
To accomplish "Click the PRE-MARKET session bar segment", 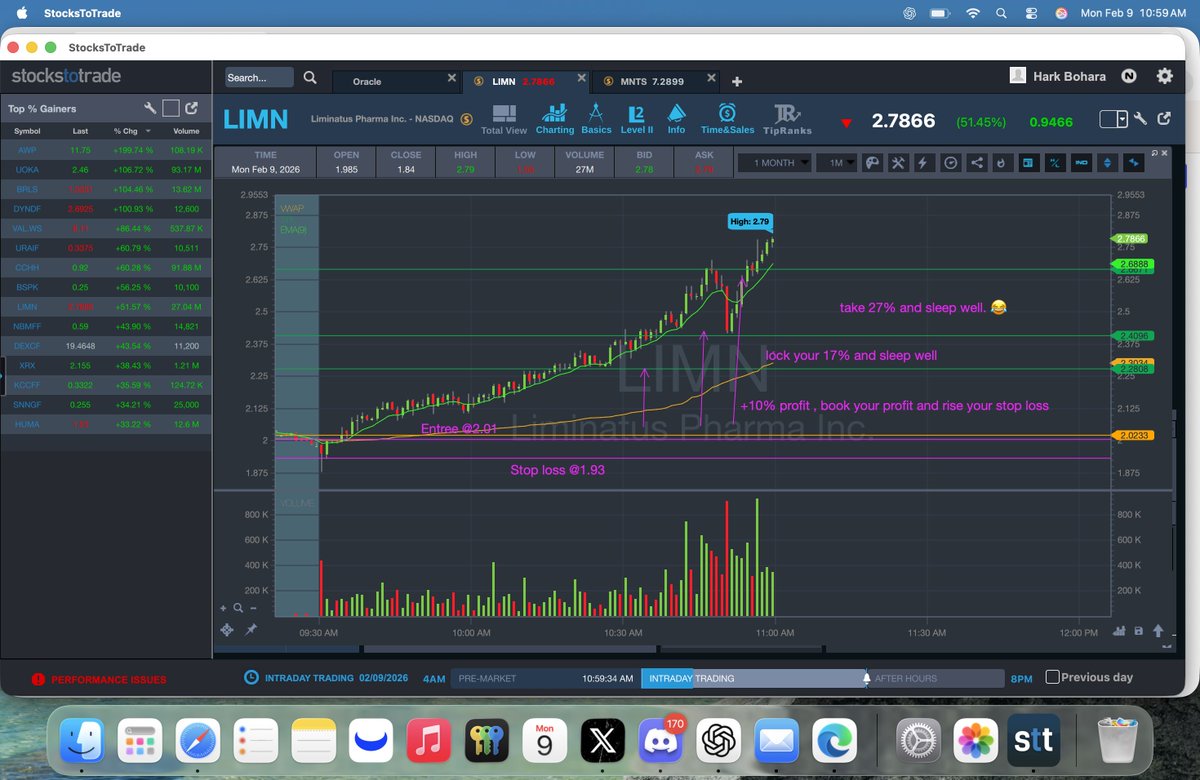I will [x=545, y=678].
